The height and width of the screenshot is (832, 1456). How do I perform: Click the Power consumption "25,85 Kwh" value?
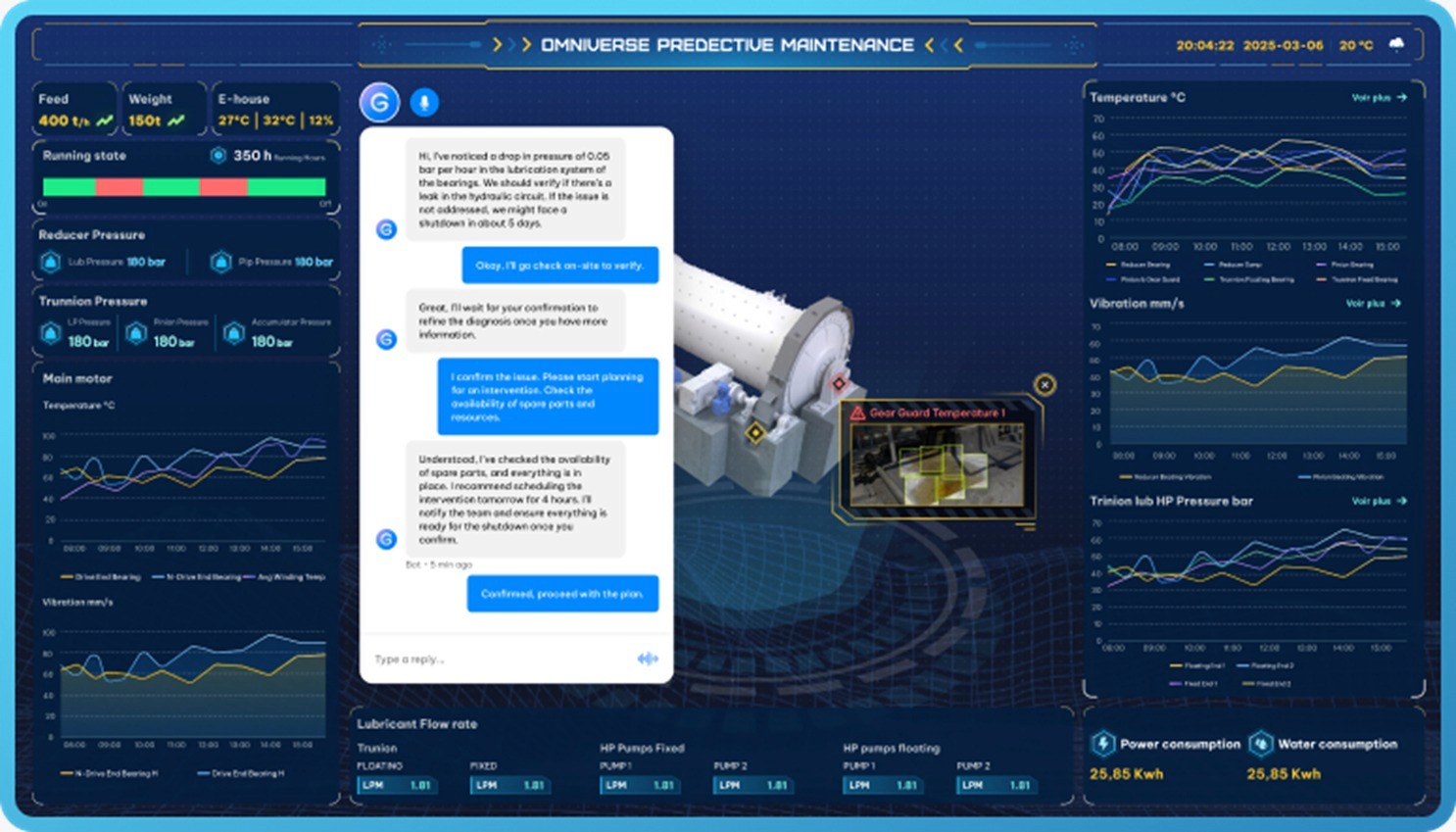pos(1126,773)
